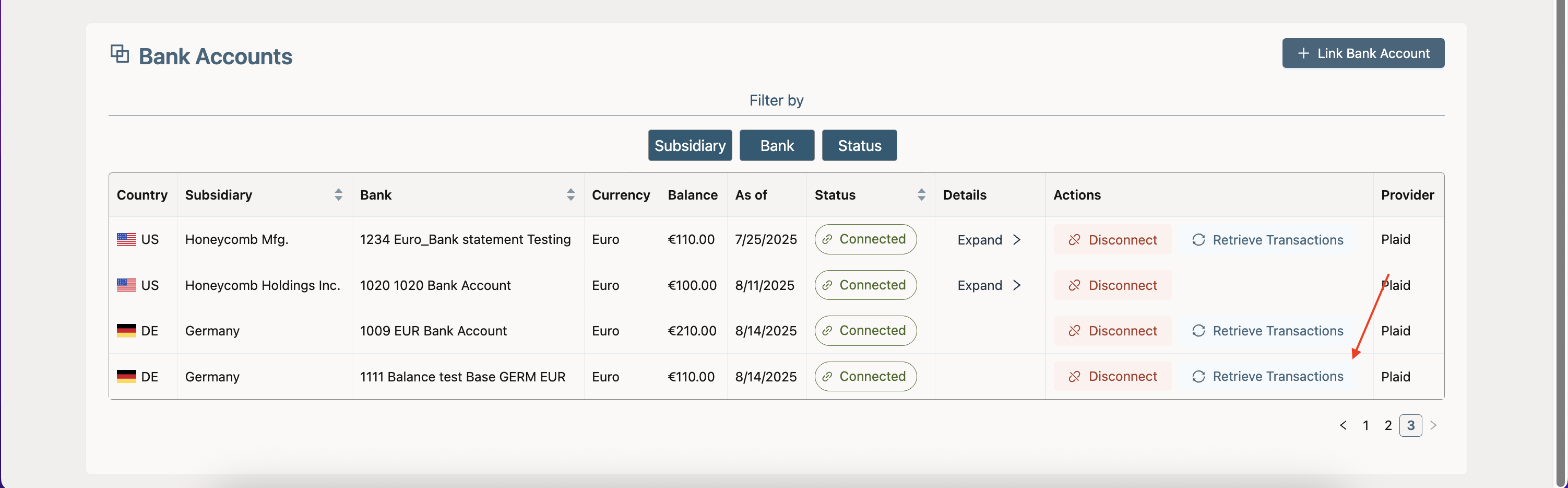Click the German flag in 1111 Balance test row
This screenshot has height=488, width=1568.
126,377
